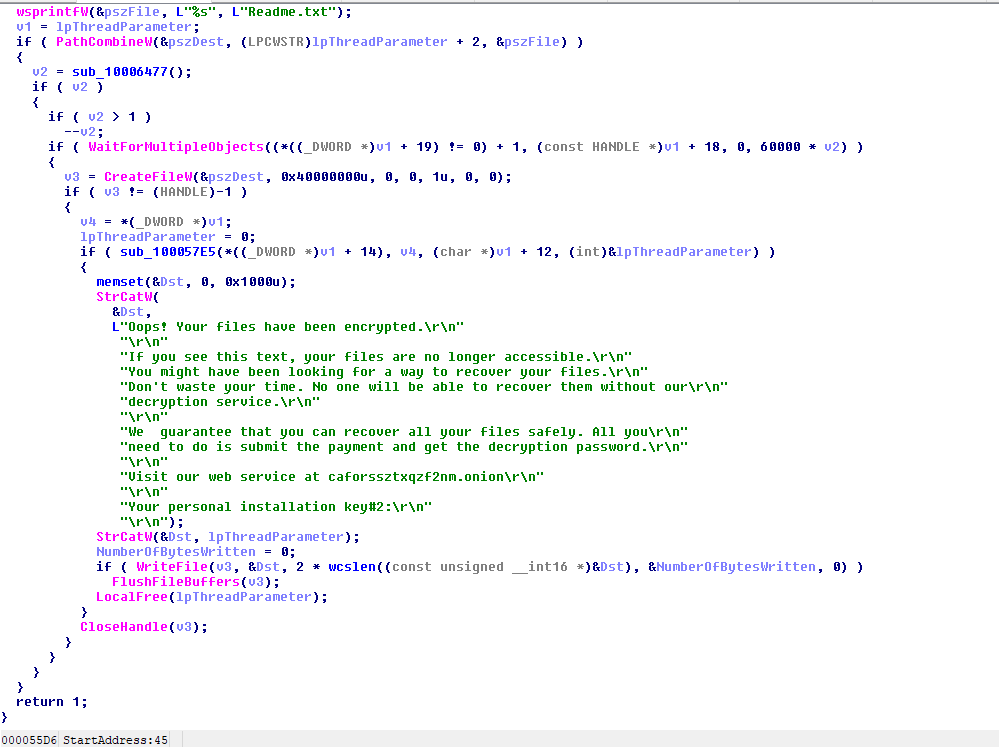Image resolution: width=999 pixels, height=747 pixels.
Task: Select the '--v2;' decrement statement
Action: tap(84, 132)
